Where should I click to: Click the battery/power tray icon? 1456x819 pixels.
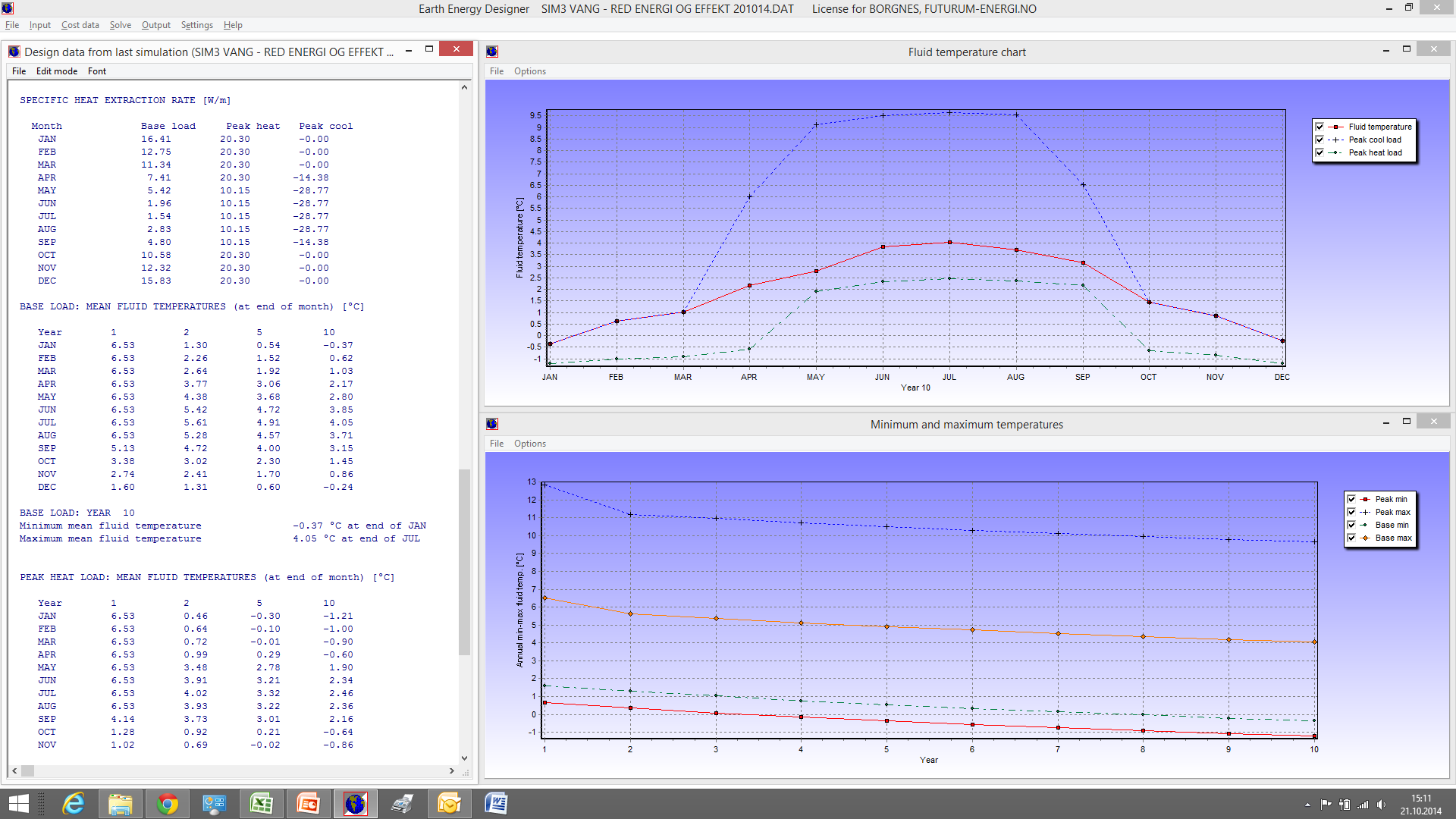[1344, 805]
